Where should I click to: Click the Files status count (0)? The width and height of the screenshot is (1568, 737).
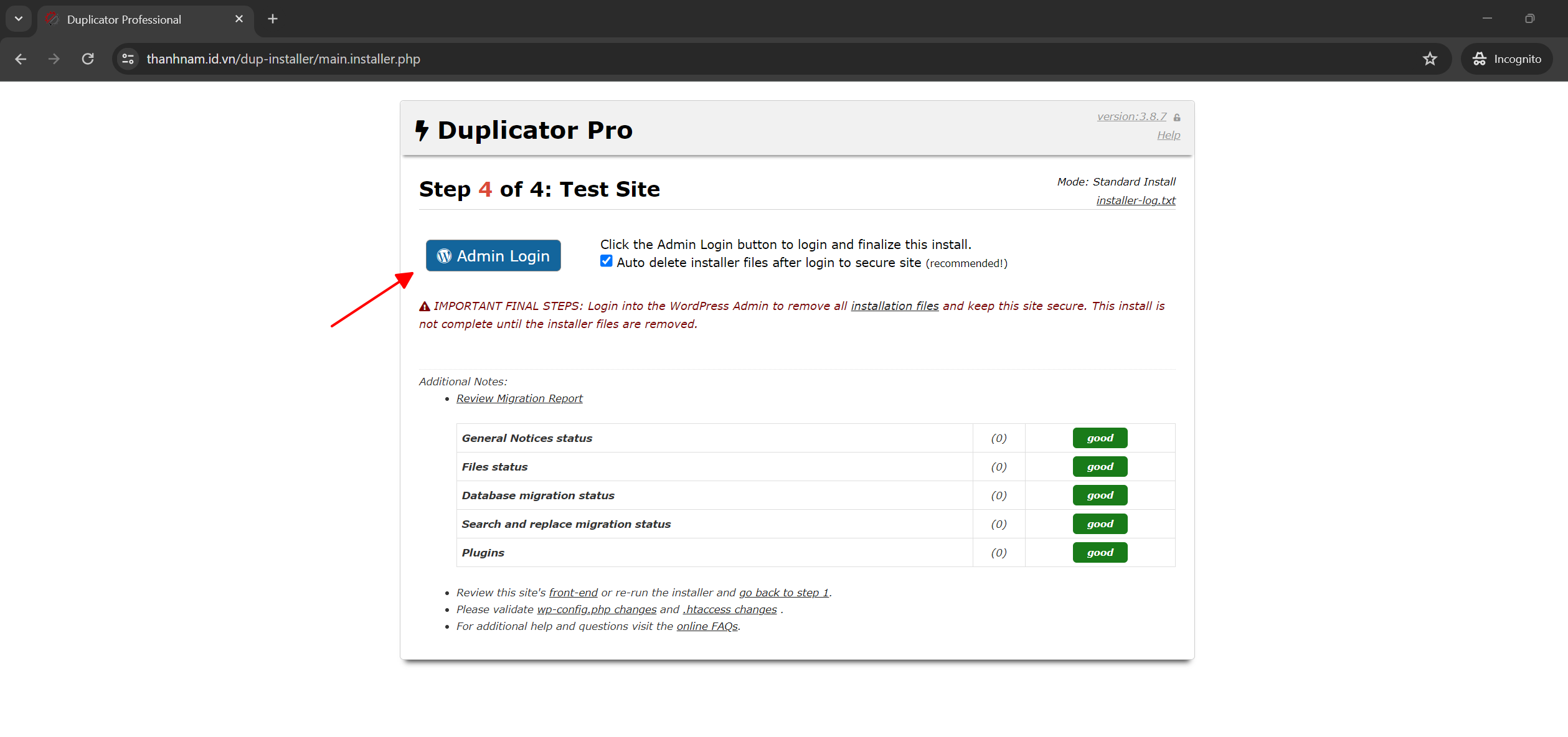click(999, 467)
